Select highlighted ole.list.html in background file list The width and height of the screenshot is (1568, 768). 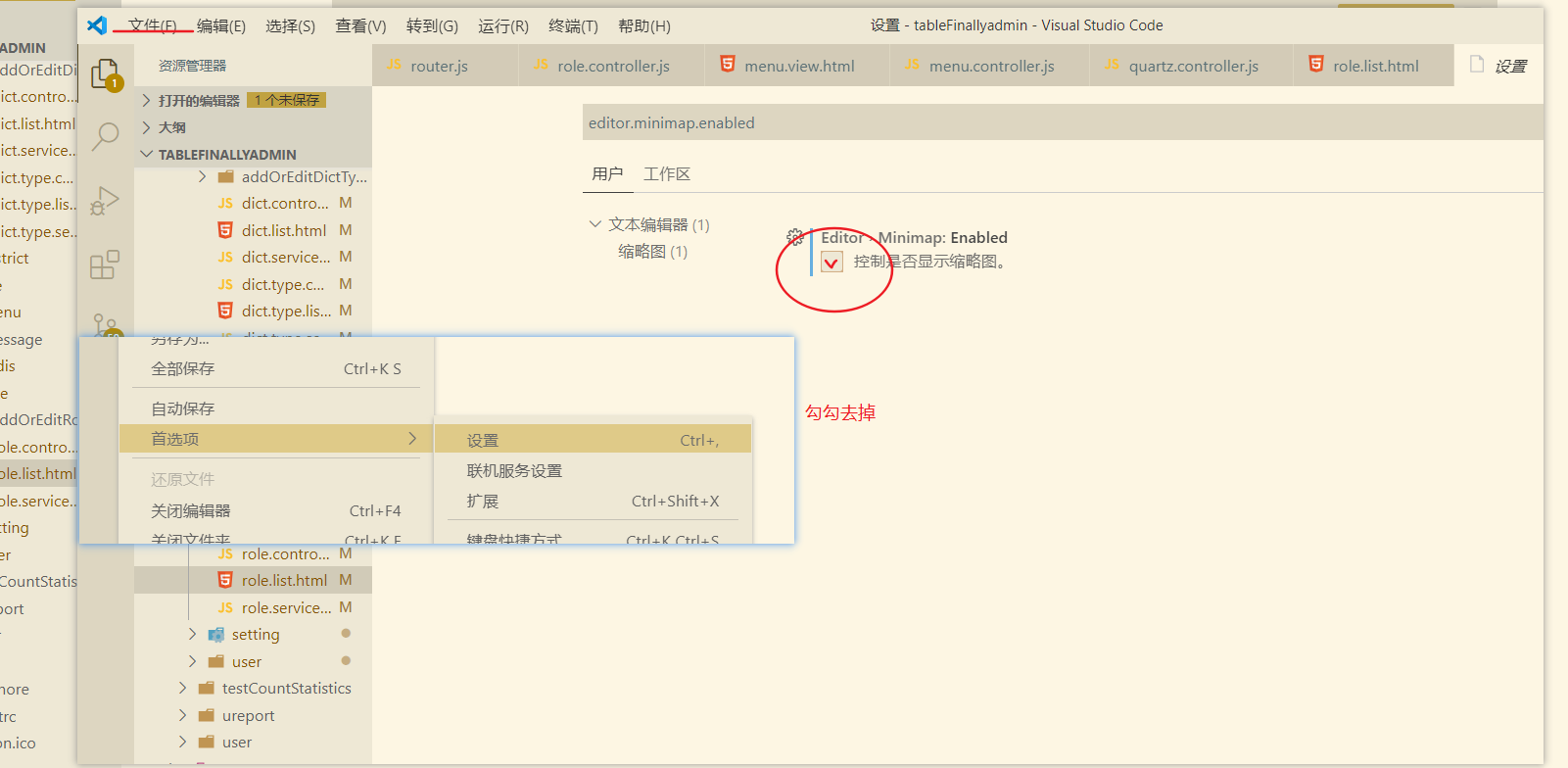38,473
